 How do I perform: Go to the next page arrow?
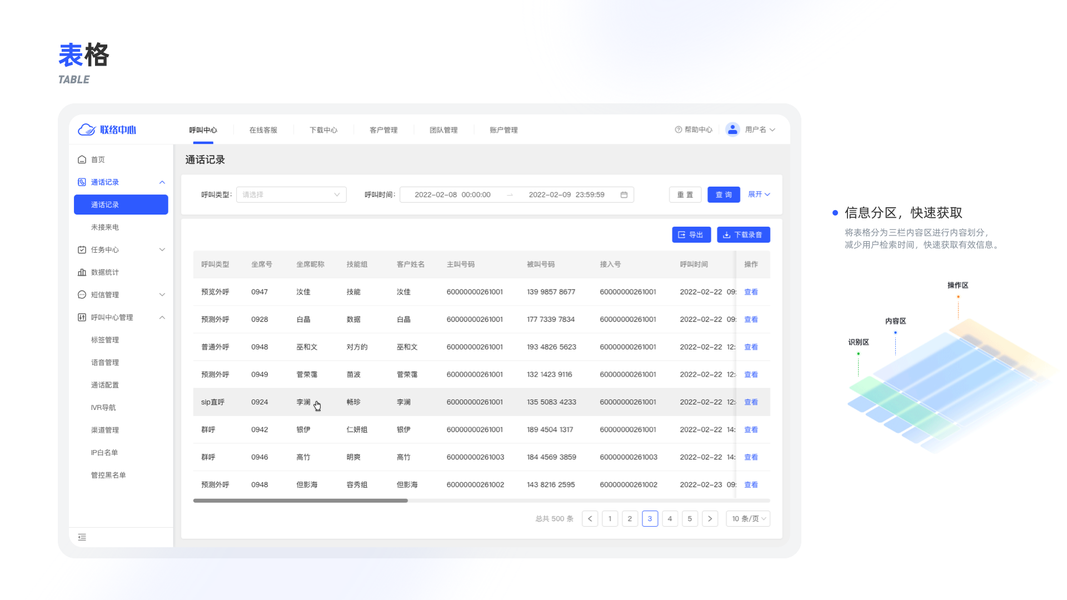(710, 518)
